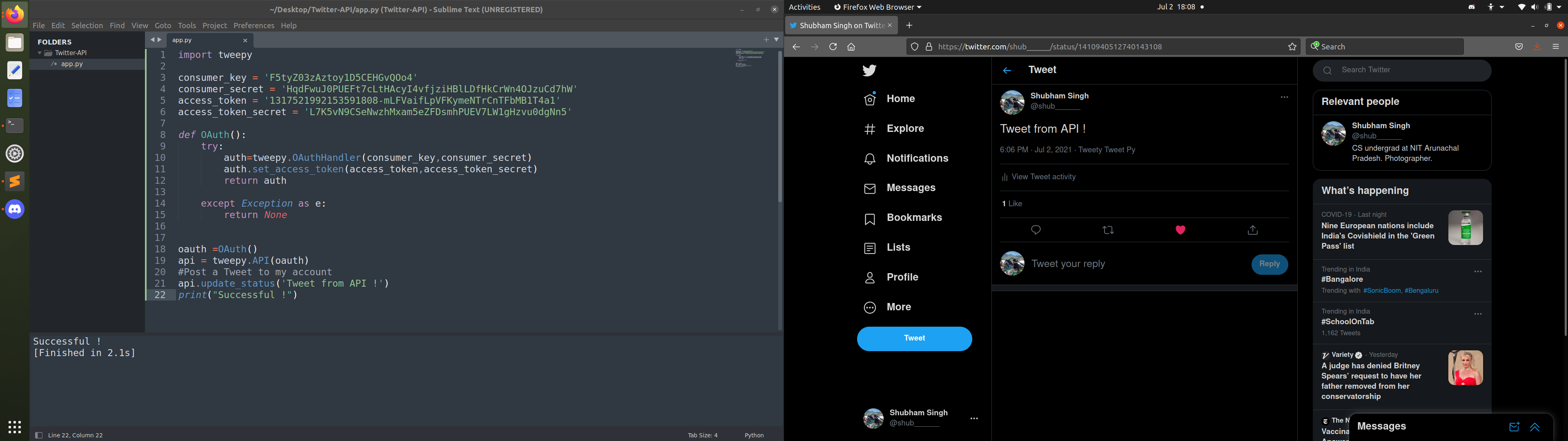Open the Firefox hamburger menu
Screen dimensions: 1568x441
[x=1555, y=47]
